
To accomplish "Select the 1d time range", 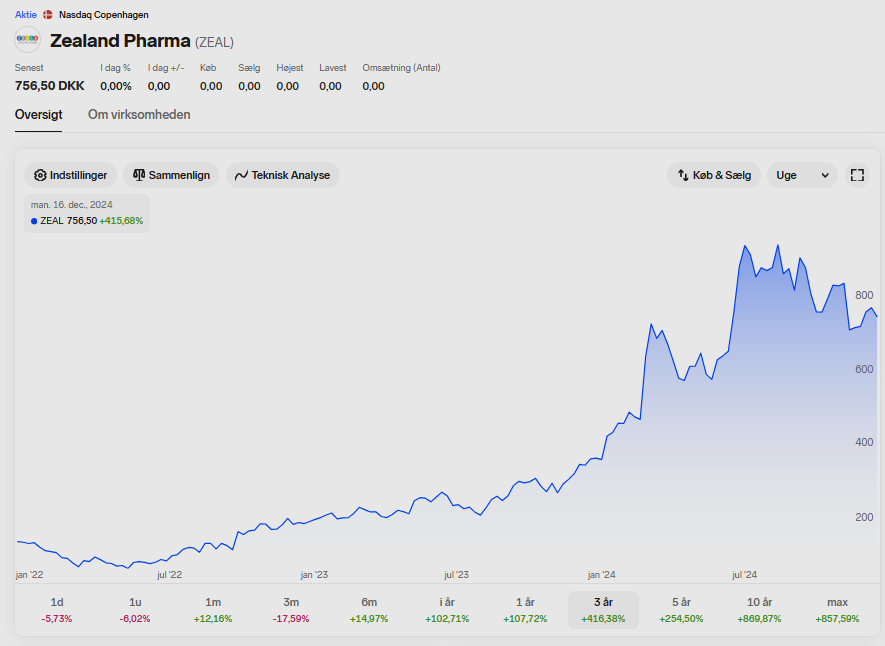I will (57, 610).
